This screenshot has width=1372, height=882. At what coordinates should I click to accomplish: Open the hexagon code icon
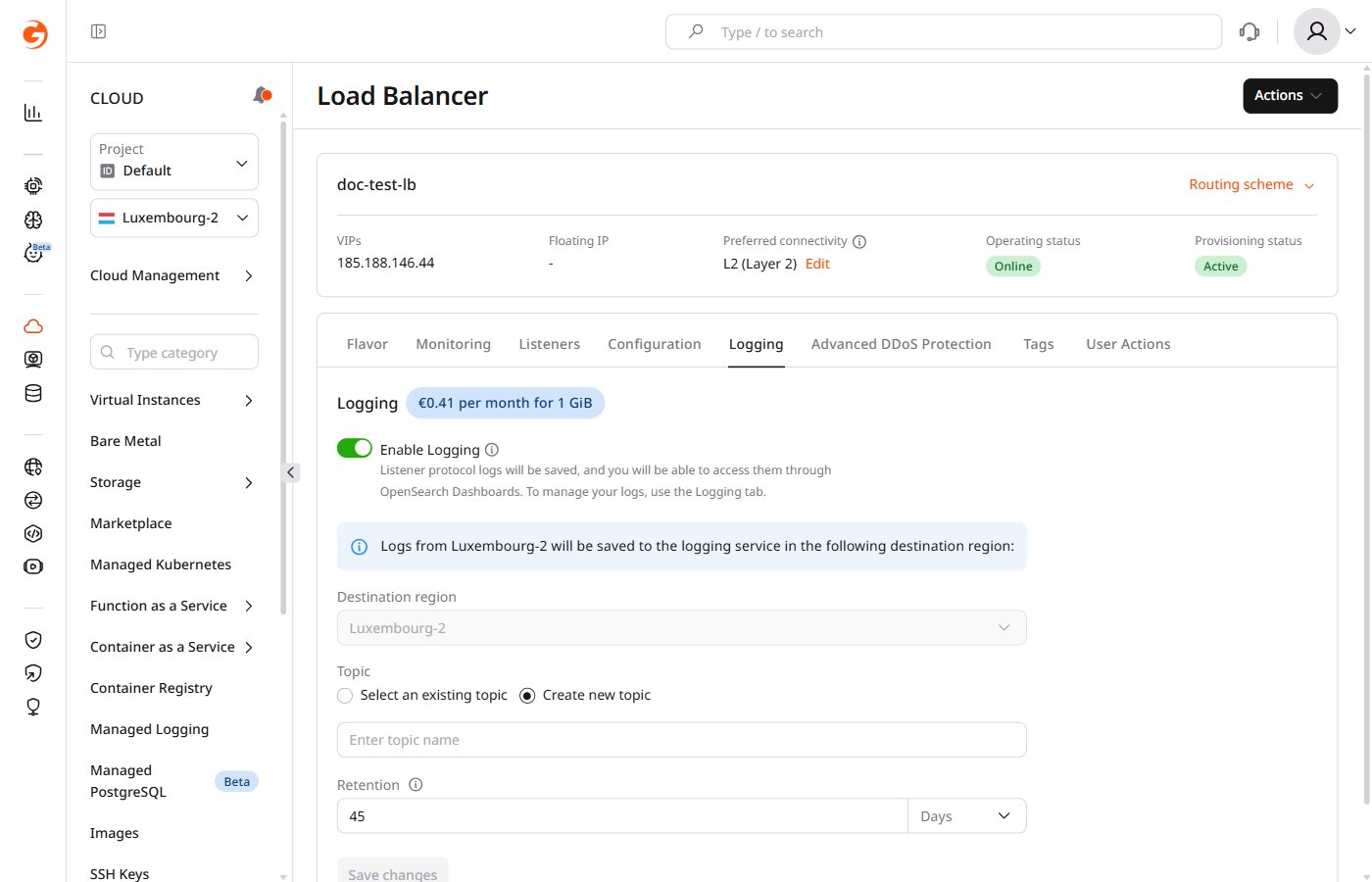coord(33,533)
